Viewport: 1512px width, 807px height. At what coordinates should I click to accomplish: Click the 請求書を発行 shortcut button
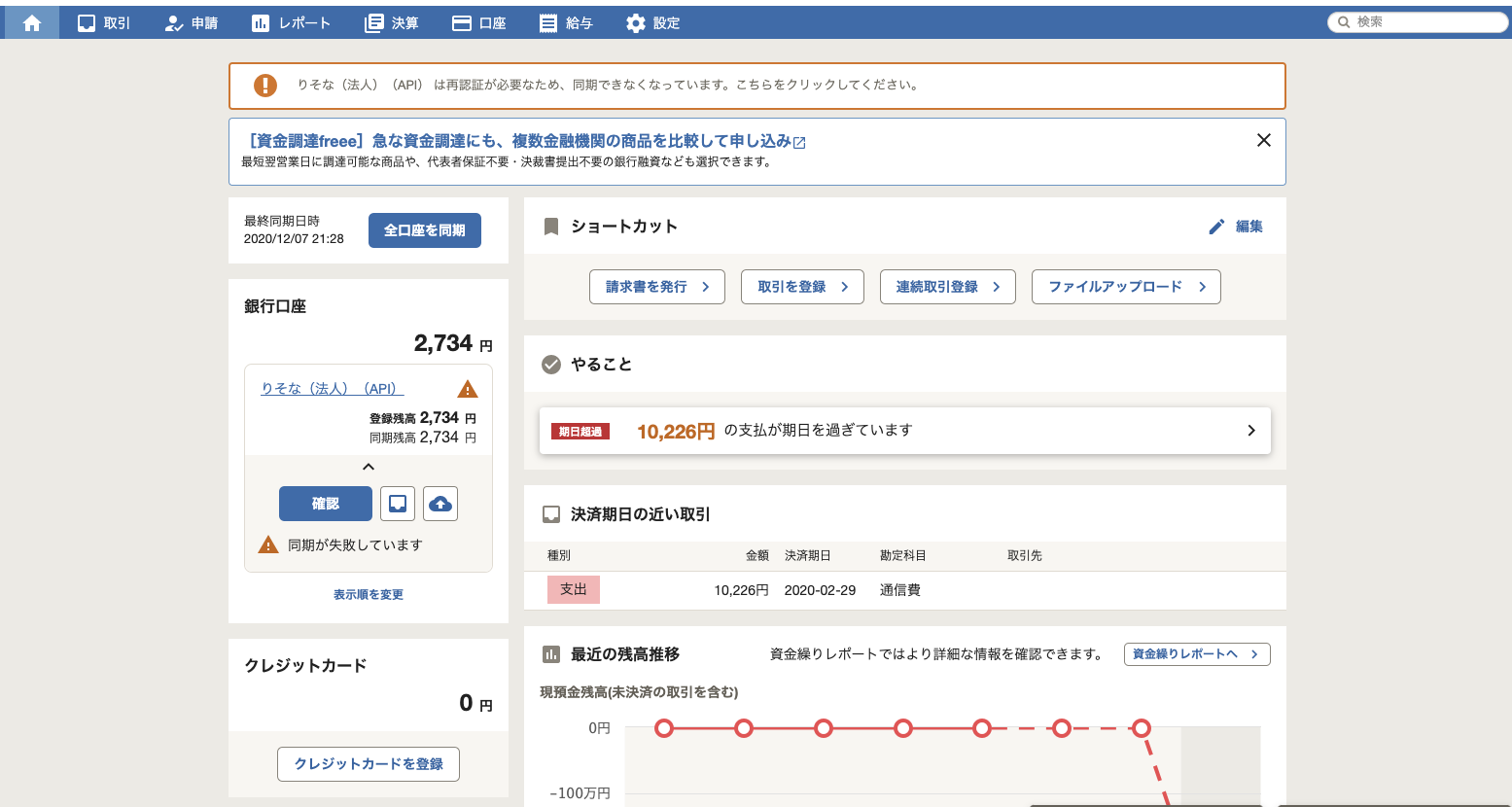click(x=656, y=287)
